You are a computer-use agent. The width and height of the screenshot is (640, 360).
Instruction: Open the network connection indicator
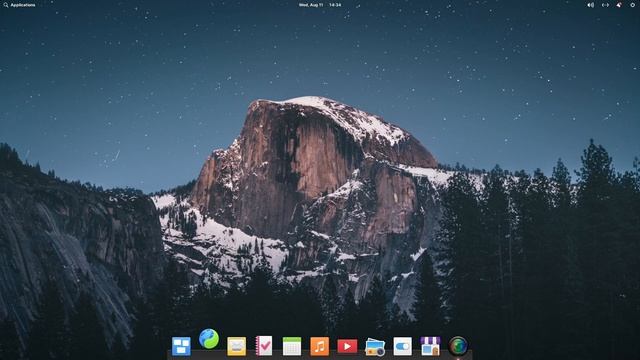(605, 5)
